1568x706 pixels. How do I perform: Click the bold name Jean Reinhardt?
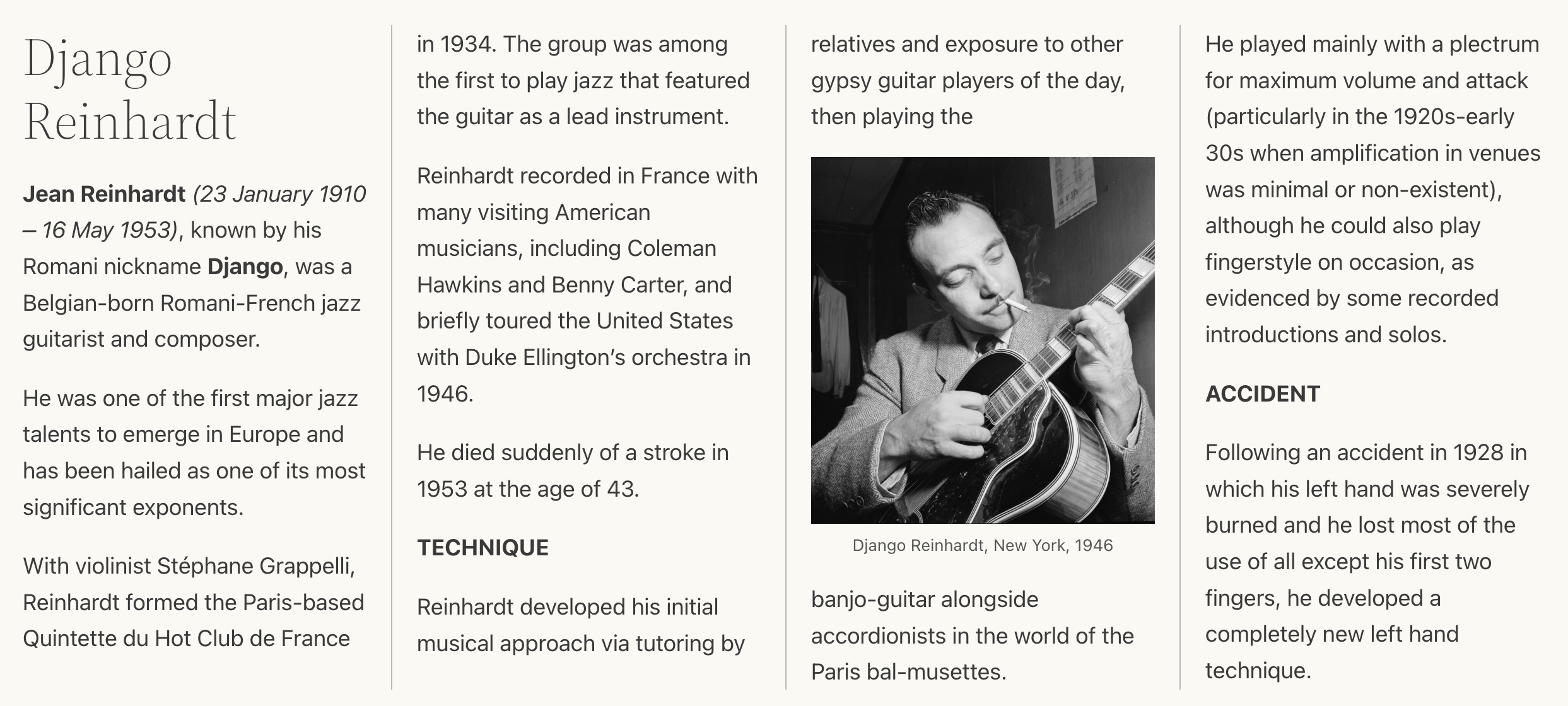click(104, 194)
